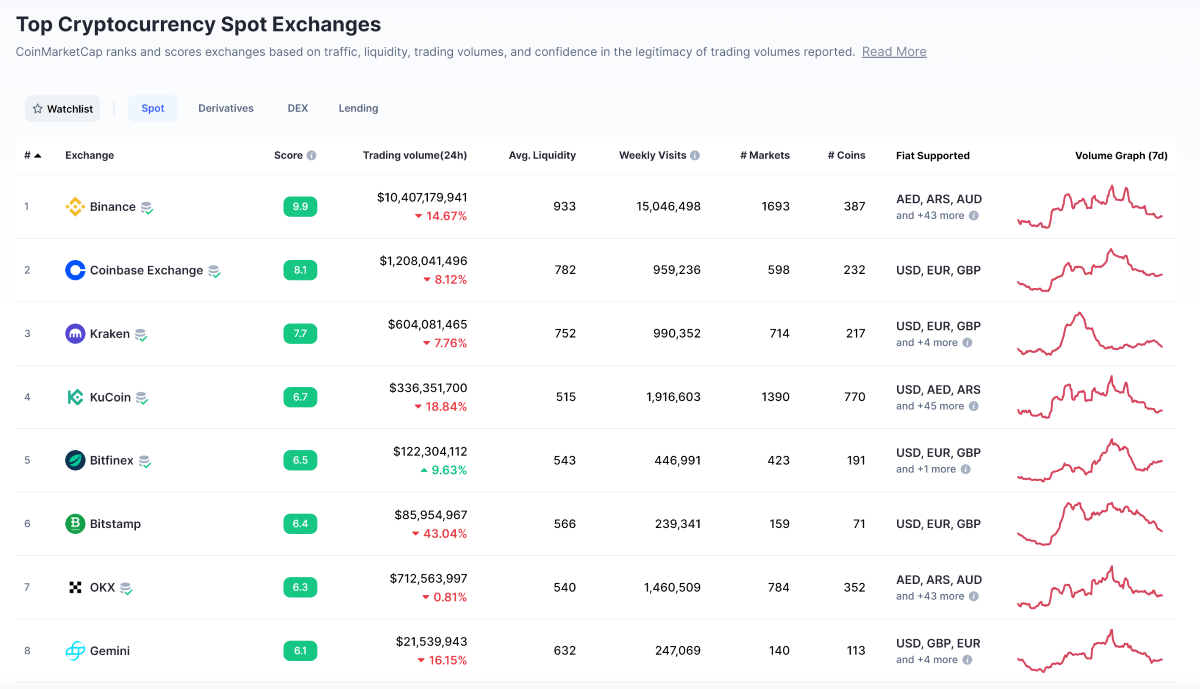Screen dimensions: 1200x689
Task: Expand Binance's '+43 more' fiat list
Action: pyautogui.click(x=936, y=216)
